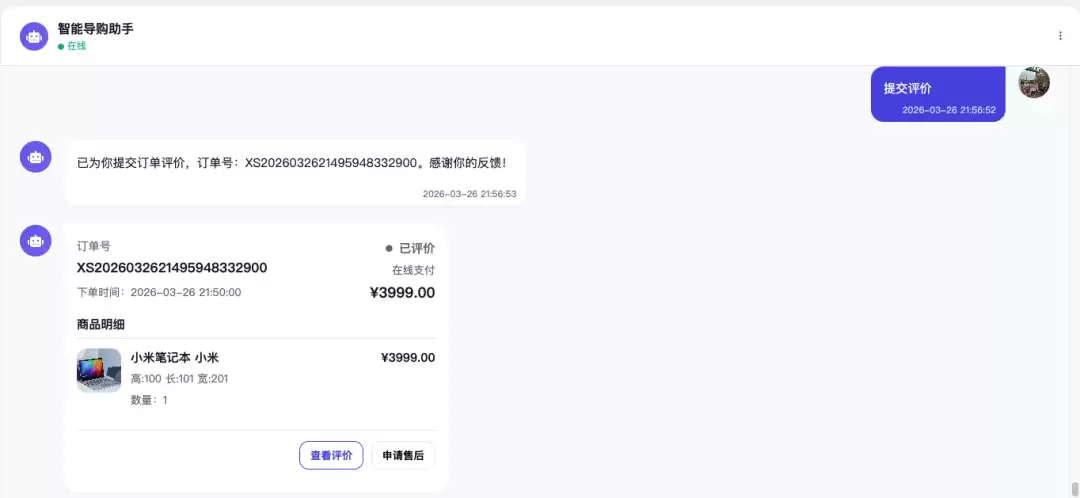Click the 在线 status indicator
Image resolution: width=1080 pixels, height=498 pixels.
72,46
